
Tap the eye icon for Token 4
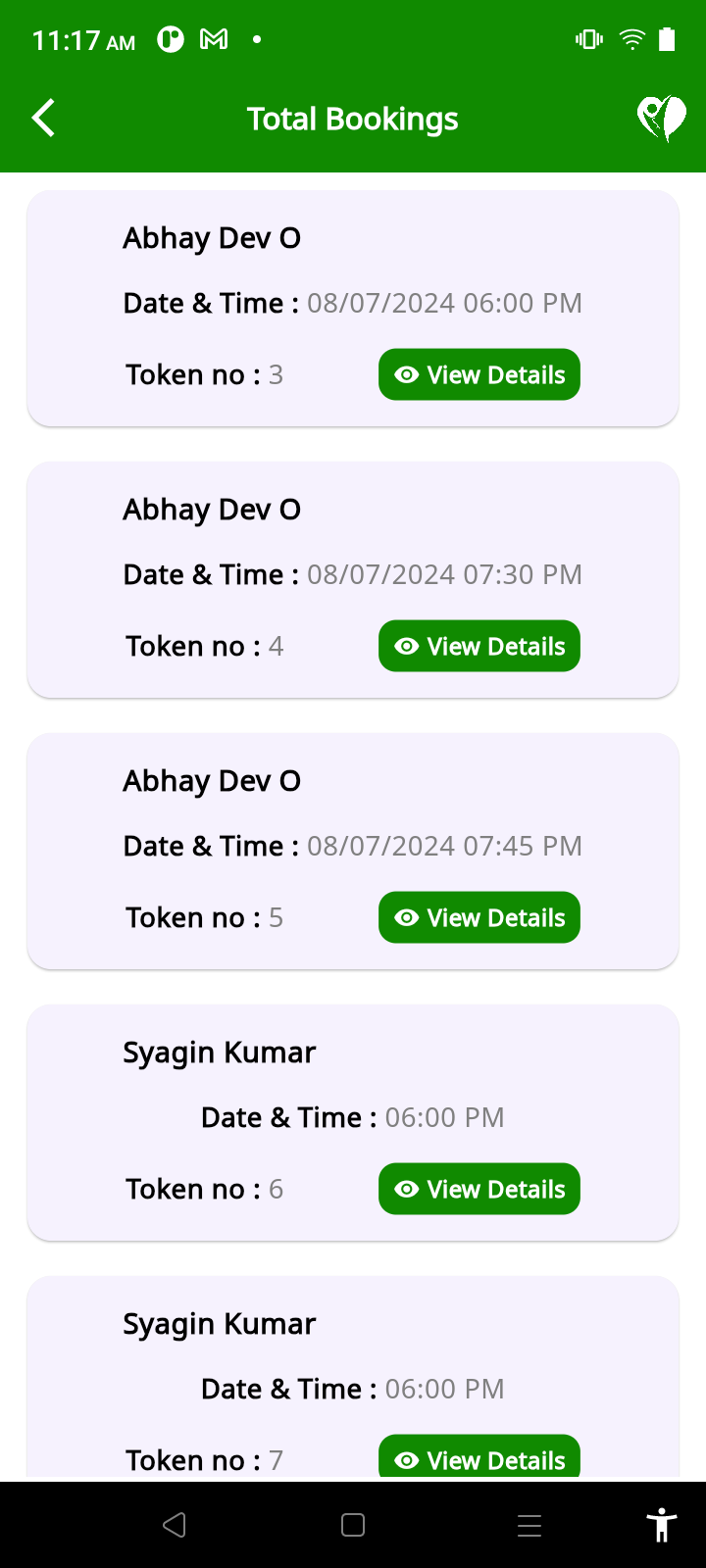(406, 647)
